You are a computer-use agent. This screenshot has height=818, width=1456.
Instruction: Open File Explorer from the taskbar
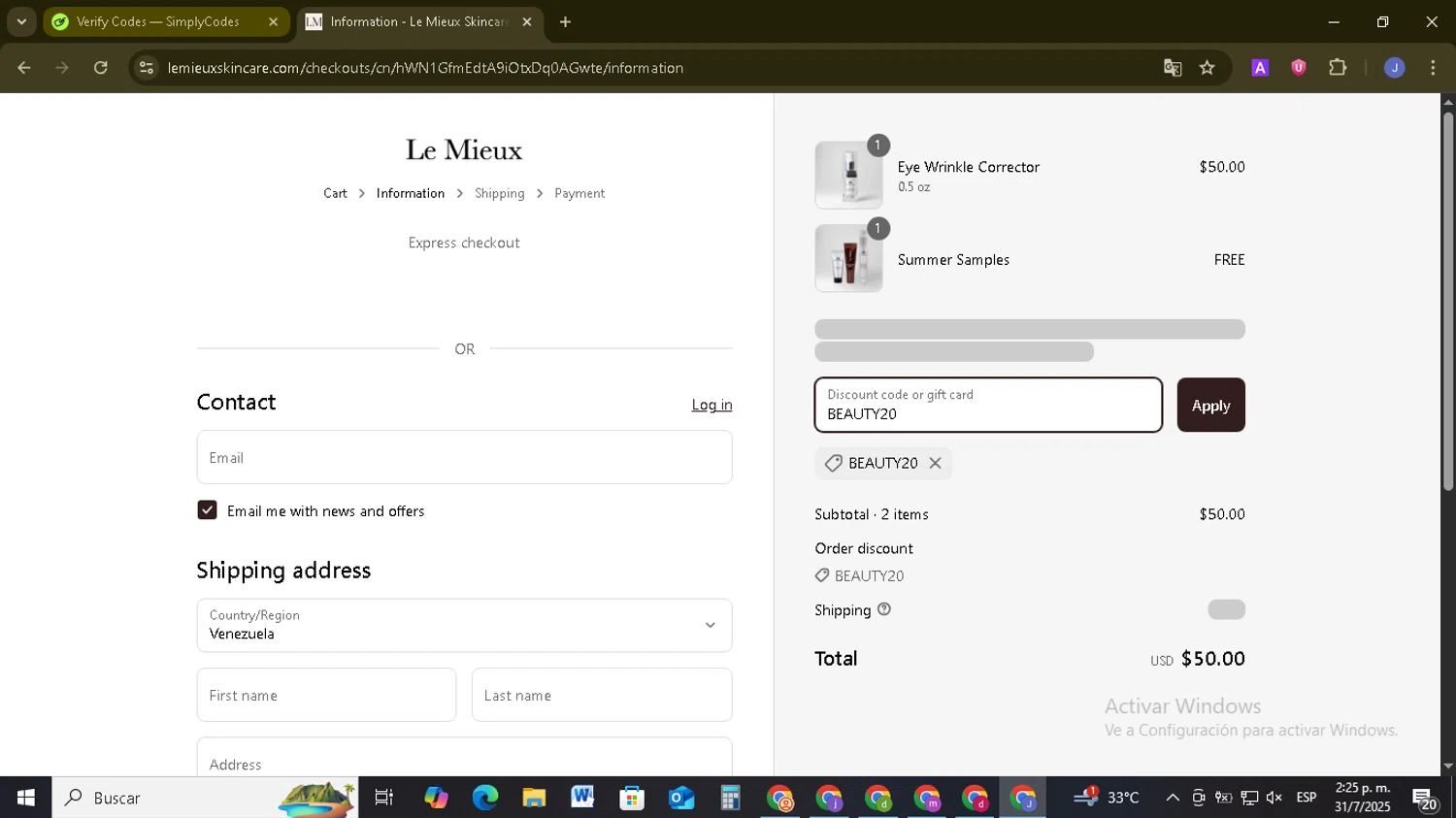(x=534, y=798)
